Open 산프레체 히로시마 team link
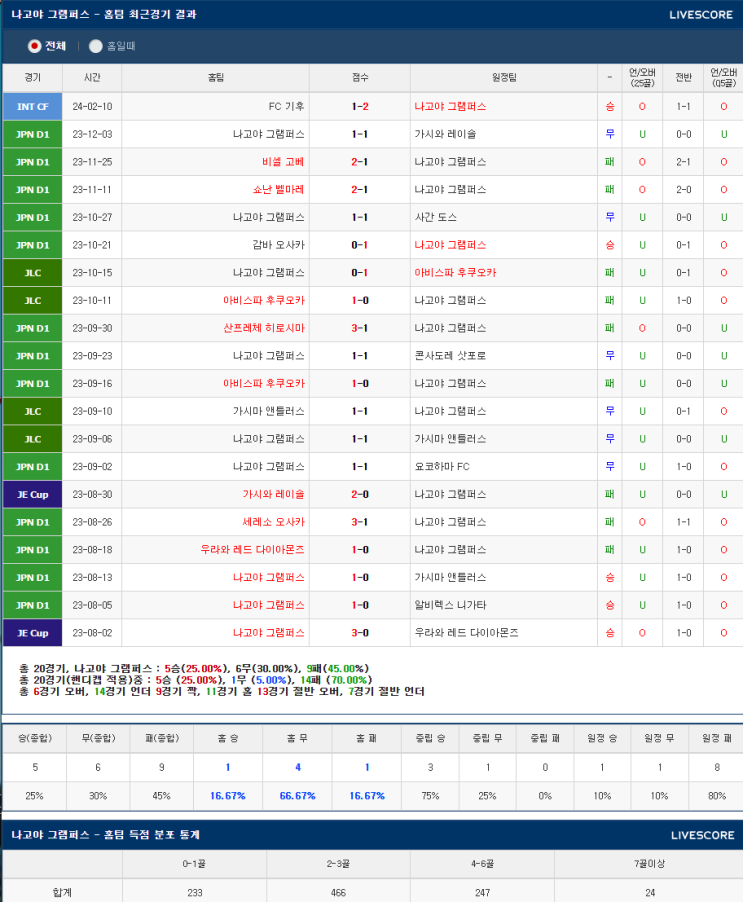The height and width of the screenshot is (902, 743). 264,328
